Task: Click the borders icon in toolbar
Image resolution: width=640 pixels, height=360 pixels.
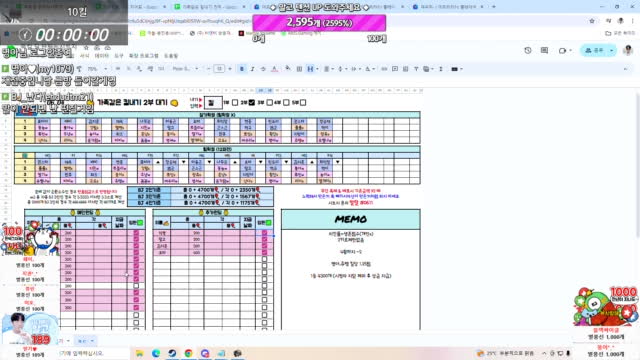Action: [299, 69]
